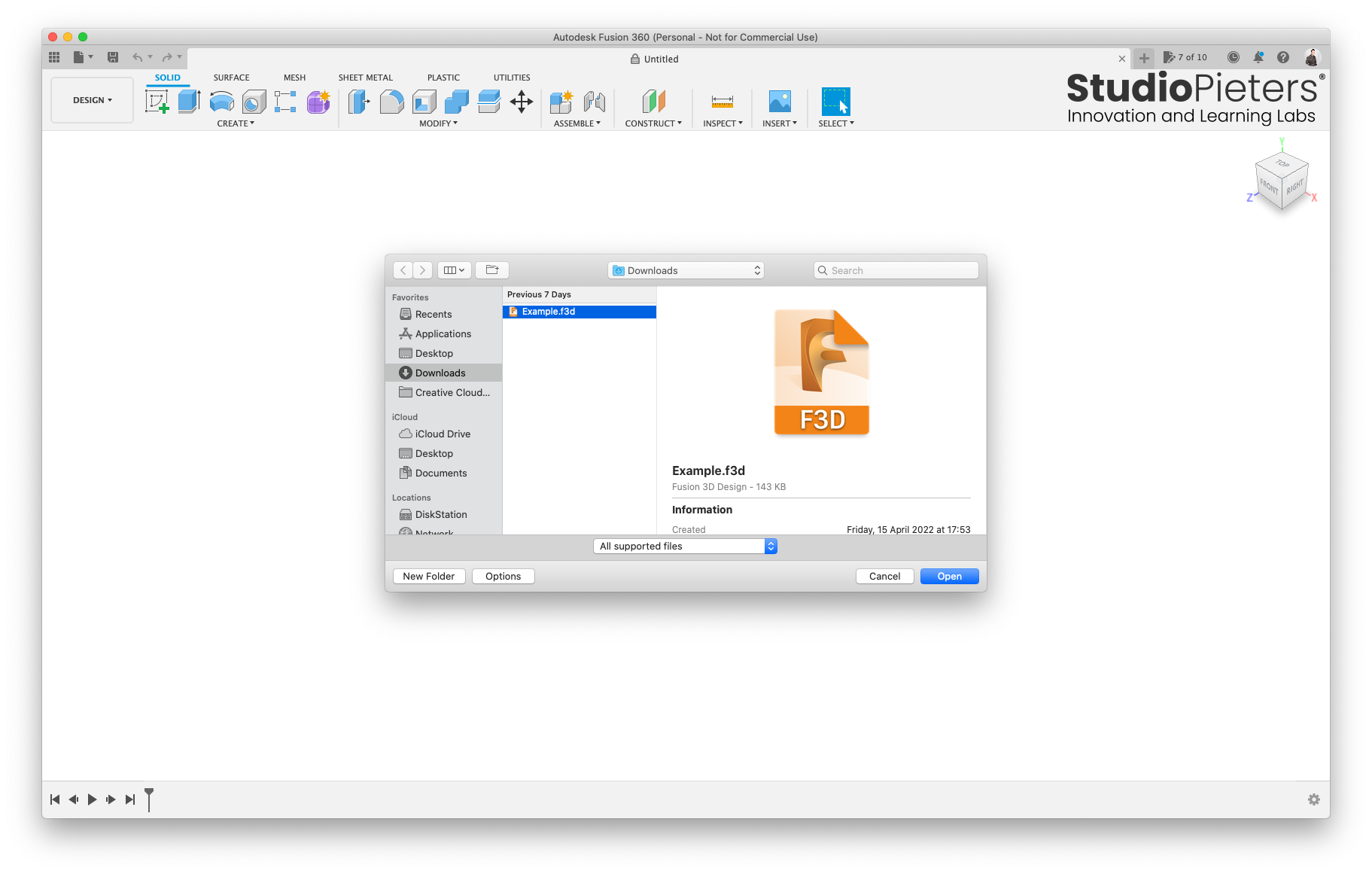Open iCloud Drive in the sidebar

(443, 434)
